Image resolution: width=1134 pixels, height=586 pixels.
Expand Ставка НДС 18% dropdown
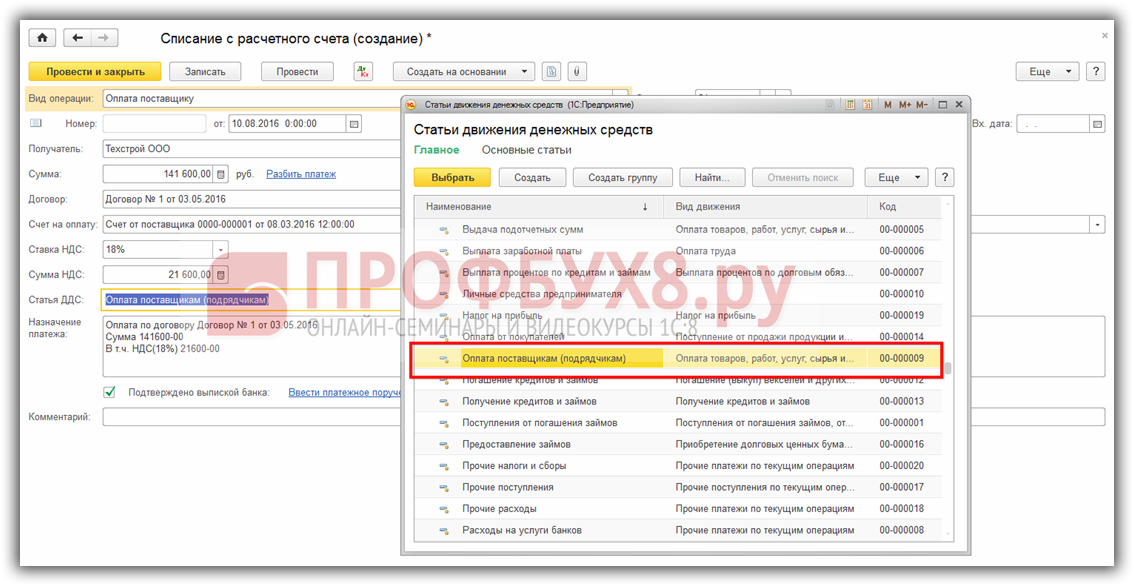221,250
